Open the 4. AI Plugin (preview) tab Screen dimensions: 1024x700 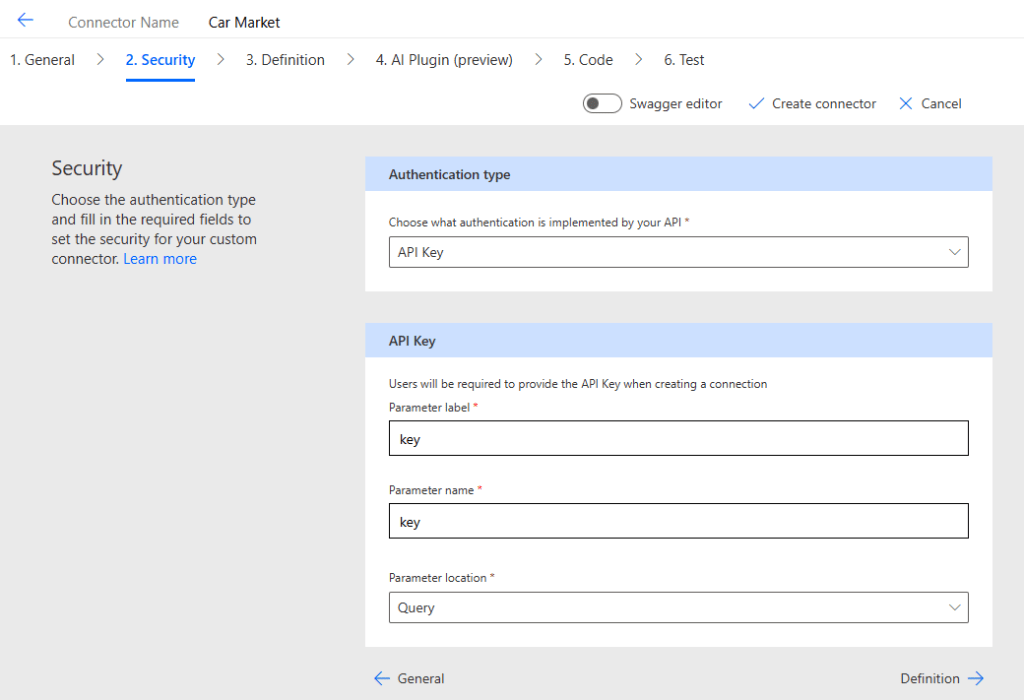pyautogui.click(x=444, y=60)
